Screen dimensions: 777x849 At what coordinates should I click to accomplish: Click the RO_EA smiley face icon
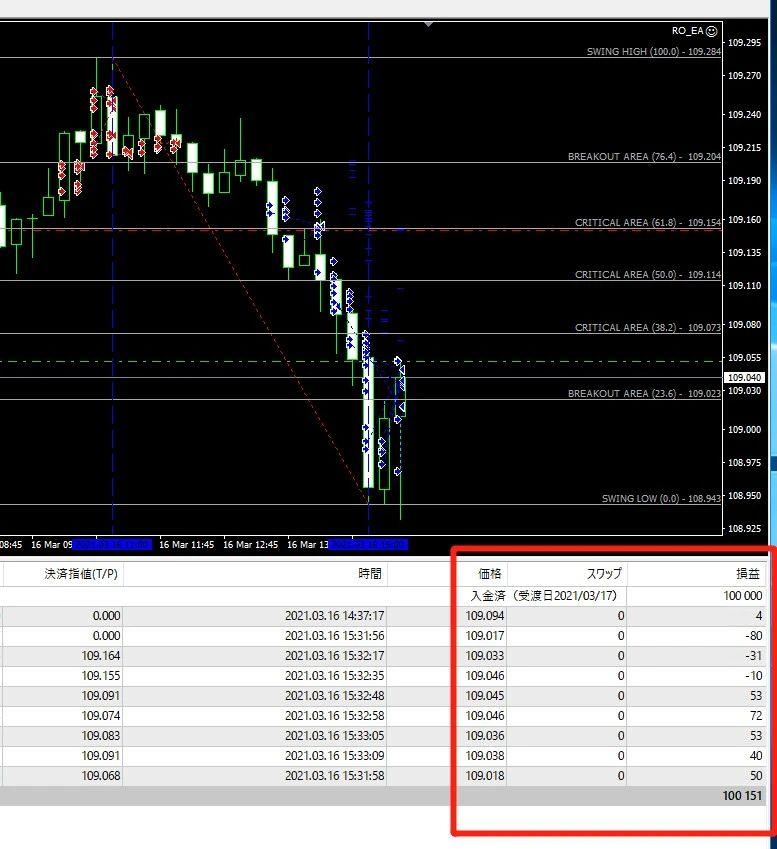tap(711, 31)
